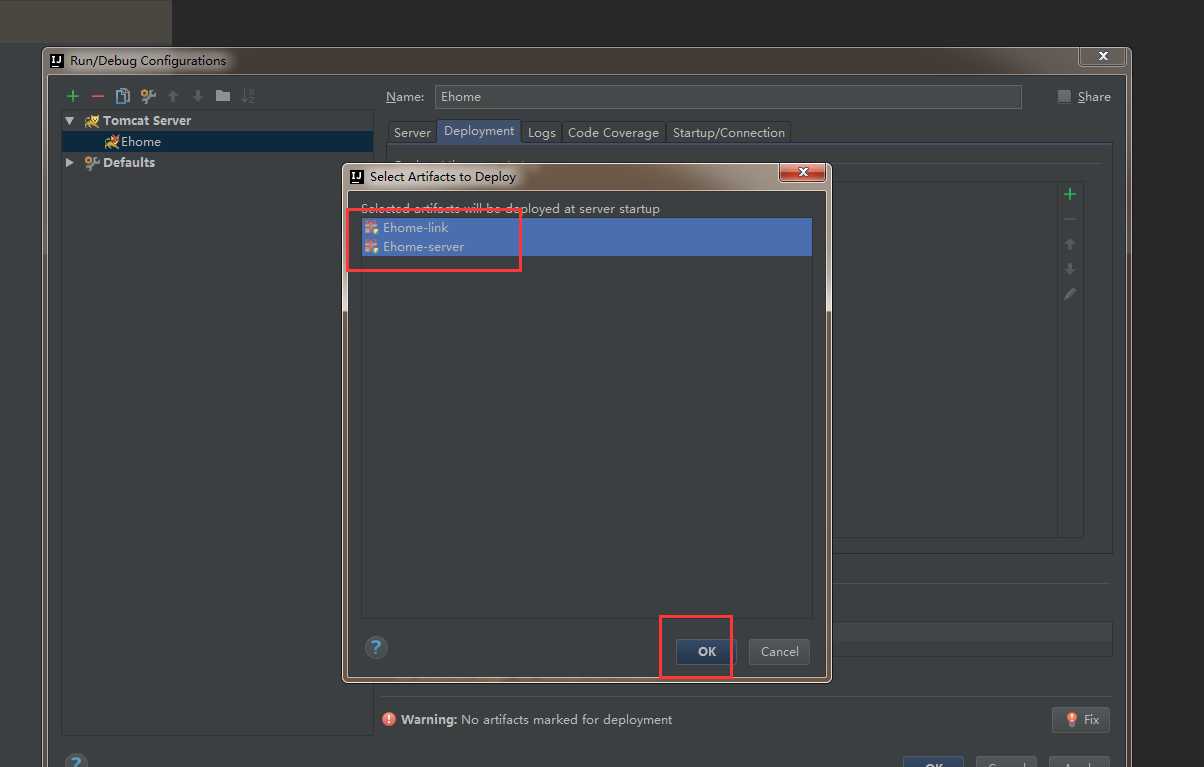The width and height of the screenshot is (1204, 767).
Task: Sort configurations alphabetically icon
Action: (248, 96)
